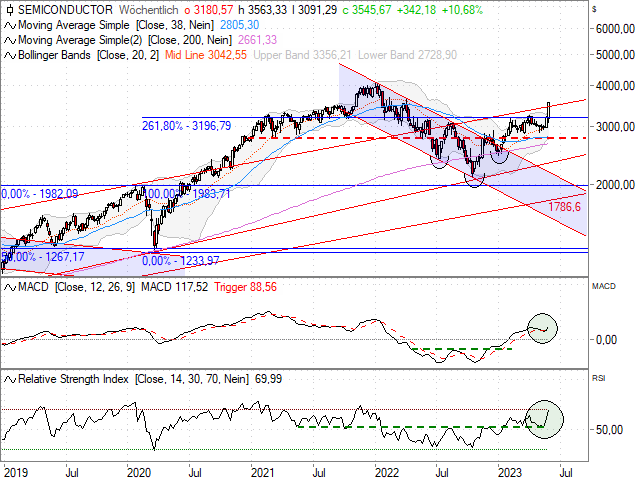Click the 6000,00 price axis label
This screenshot has height=480, width=640.
(x=616, y=29)
